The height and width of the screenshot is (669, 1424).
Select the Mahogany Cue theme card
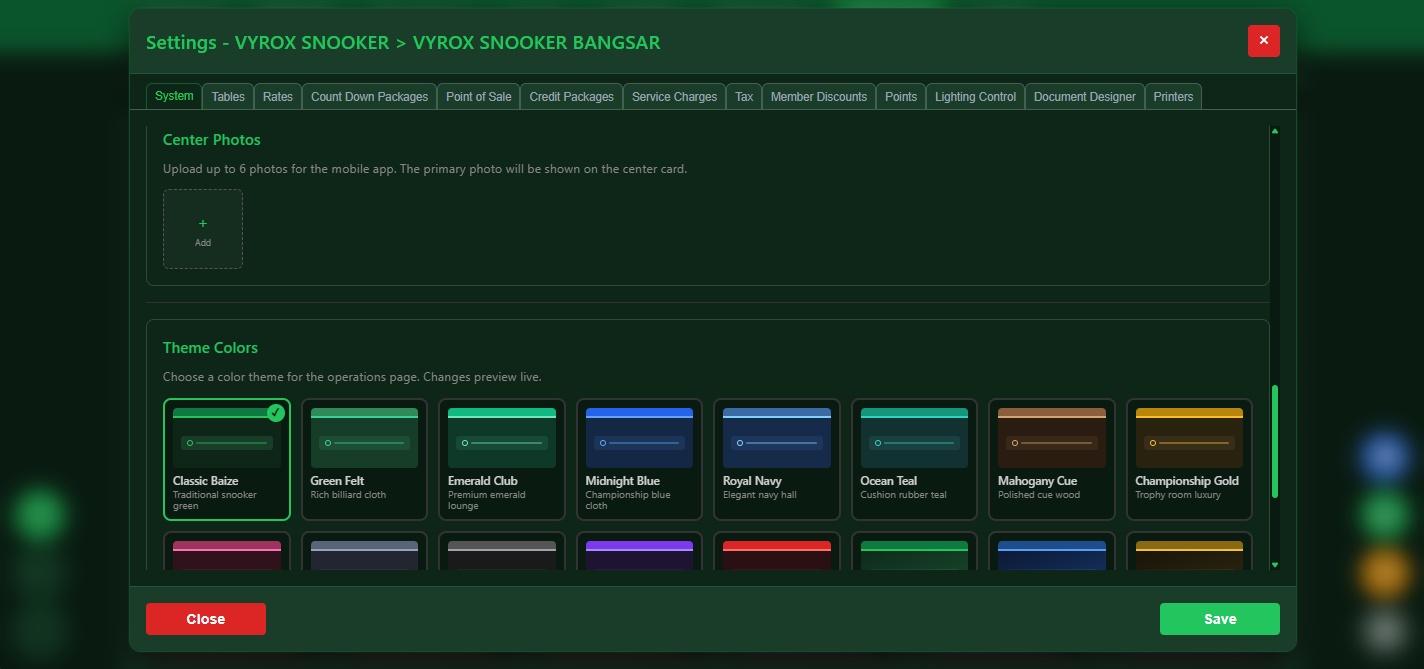(x=1051, y=460)
